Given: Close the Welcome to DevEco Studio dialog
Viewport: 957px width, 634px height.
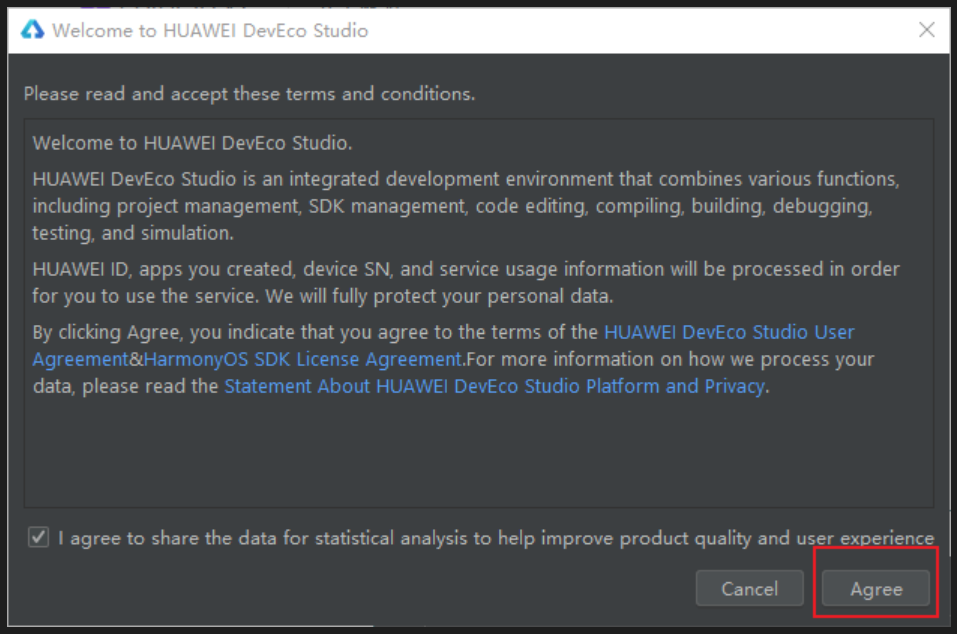Looking at the screenshot, I should point(926,29).
